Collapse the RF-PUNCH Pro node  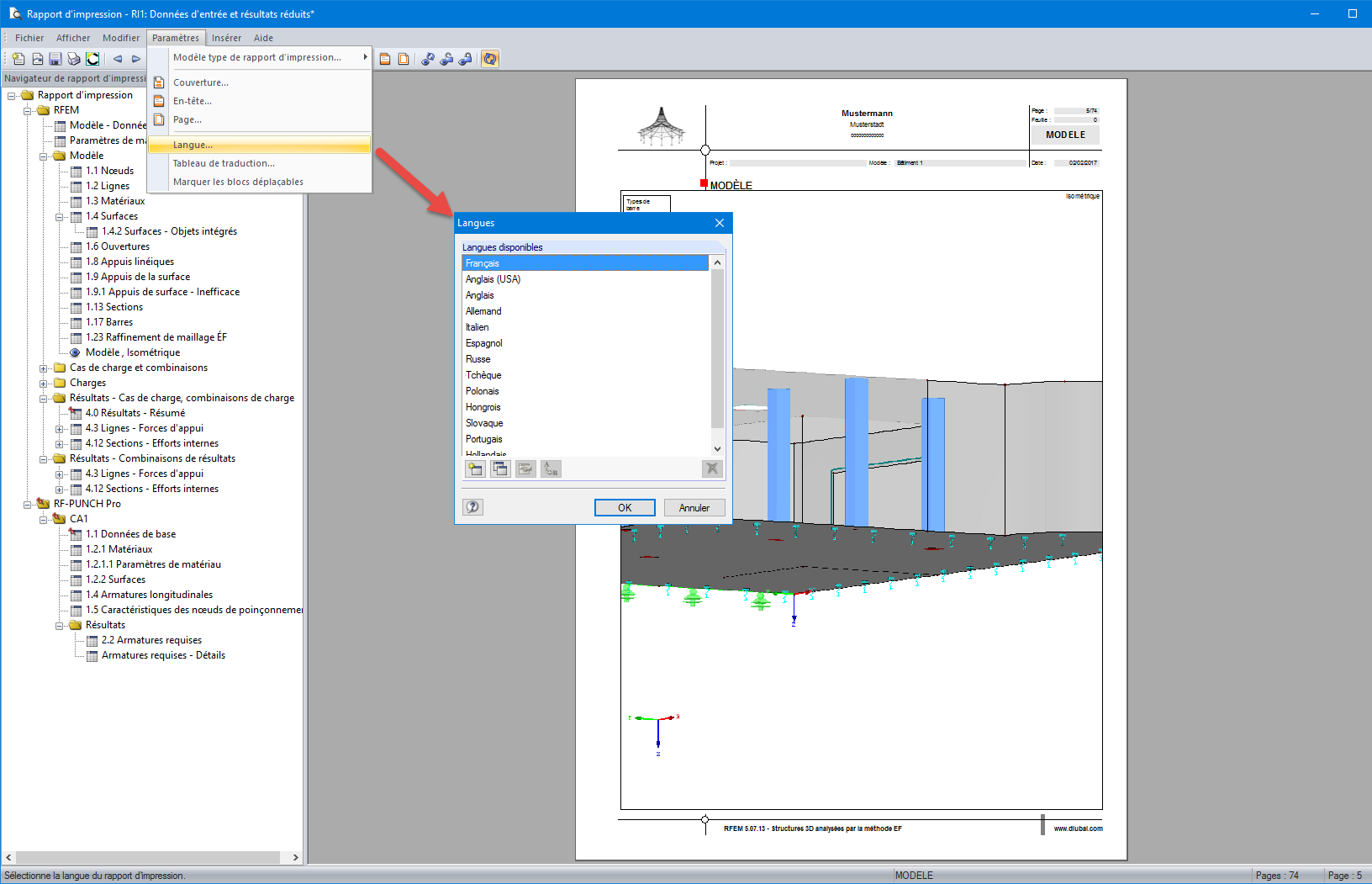[28, 505]
